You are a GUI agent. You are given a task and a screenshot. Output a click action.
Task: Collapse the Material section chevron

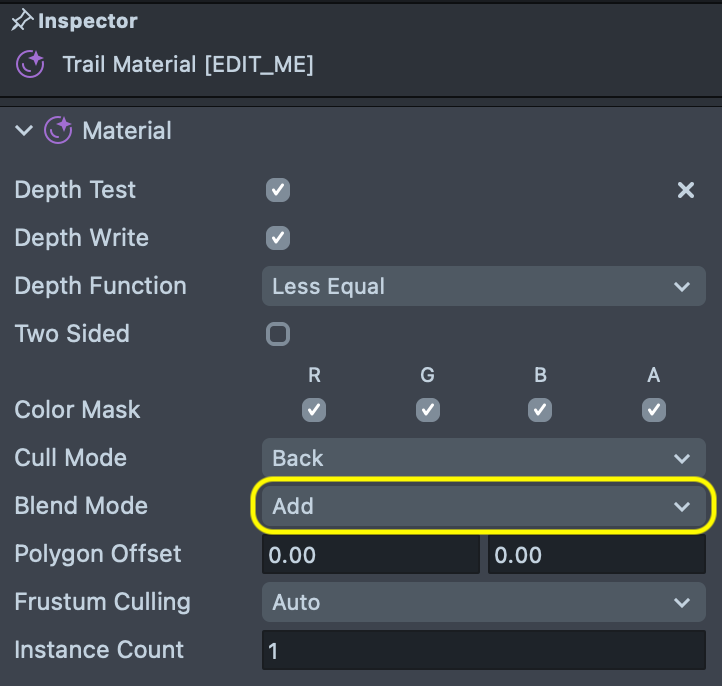coord(25,130)
